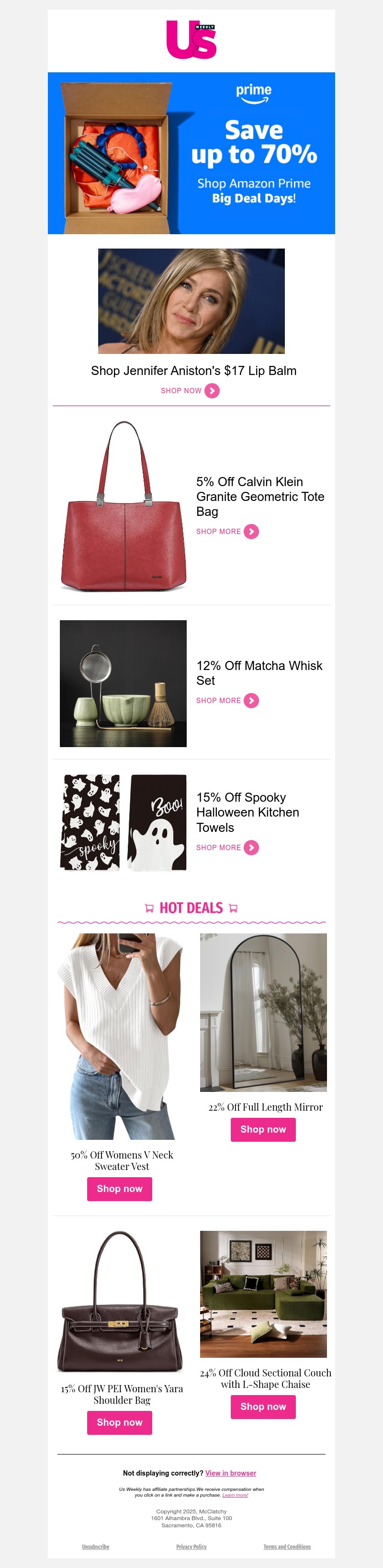Image resolution: width=383 pixels, height=1568 pixels.
Task: Click shopping cart icon left of Hot Deals
Action: [x=149, y=908]
